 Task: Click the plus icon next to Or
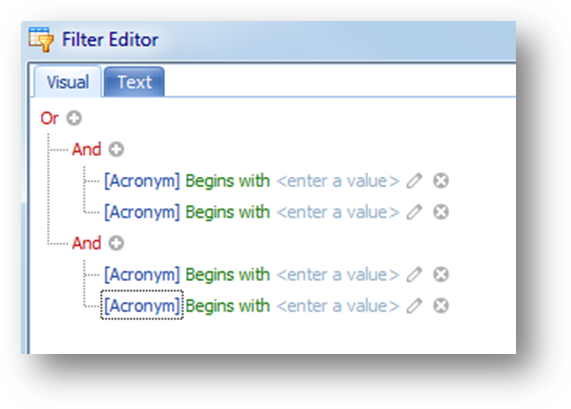point(74,118)
